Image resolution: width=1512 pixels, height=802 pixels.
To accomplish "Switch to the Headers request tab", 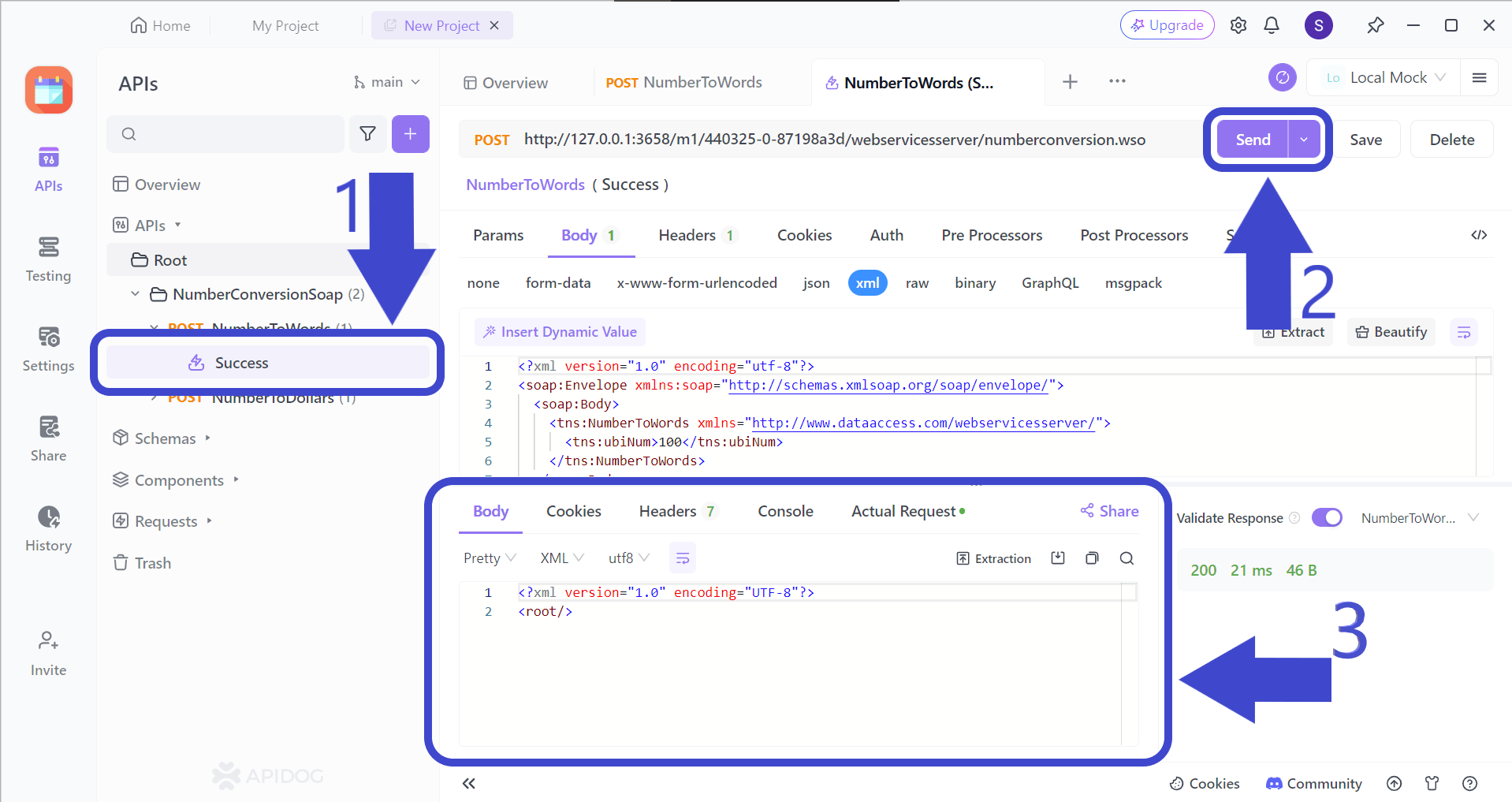I will click(x=687, y=234).
